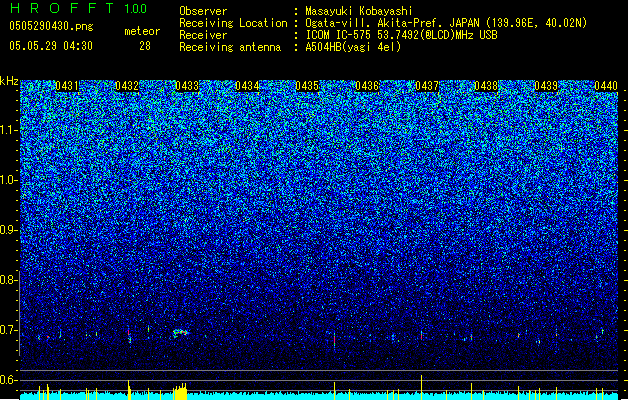The height and width of the screenshot is (400, 629).
Task: Click antenna text A504HB(yagi 4el)
Action: [x=353, y=47]
